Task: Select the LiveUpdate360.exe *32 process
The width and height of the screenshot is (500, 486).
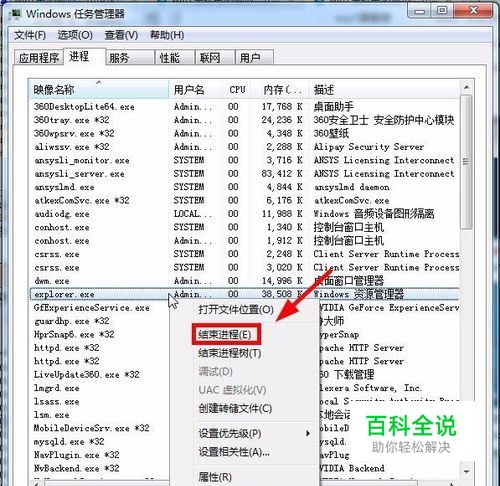Action: point(87,374)
